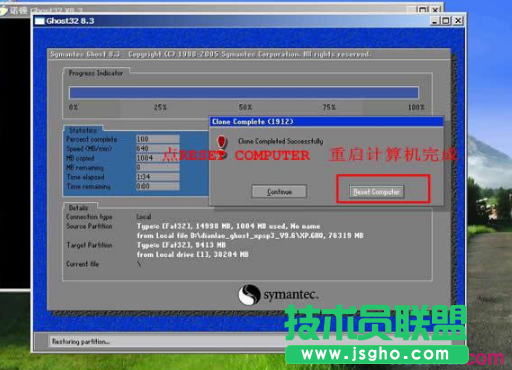
Task: Click the www.jsgho.com watermark banner
Action: coord(377,354)
